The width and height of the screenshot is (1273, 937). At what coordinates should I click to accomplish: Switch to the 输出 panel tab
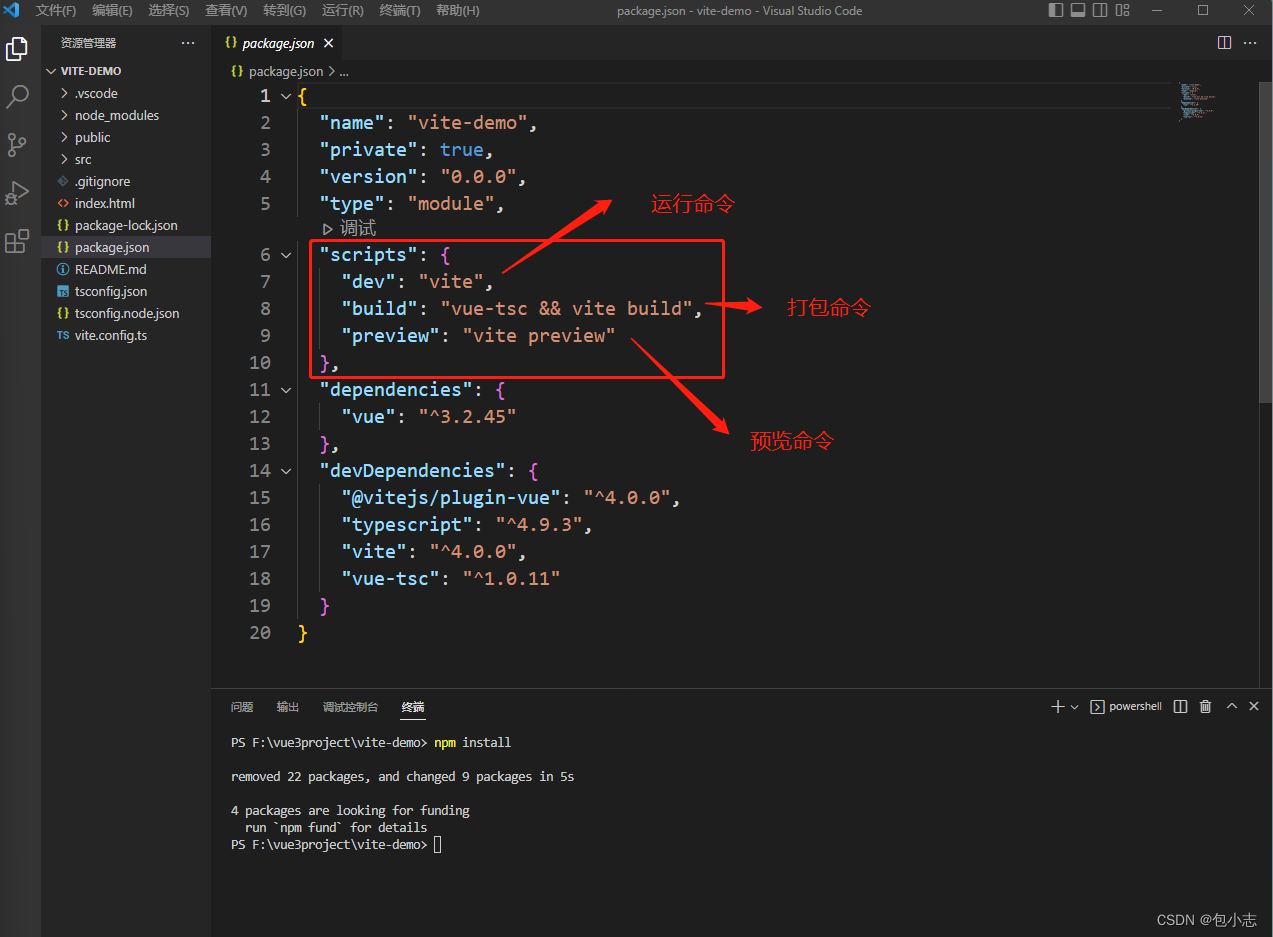pos(288,707)
